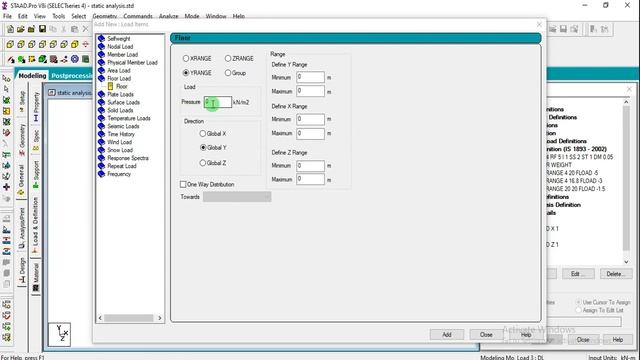This screenshot has width=640, height=360.
Task: Switch to the Modeling tab
Action: click(32, 76)
